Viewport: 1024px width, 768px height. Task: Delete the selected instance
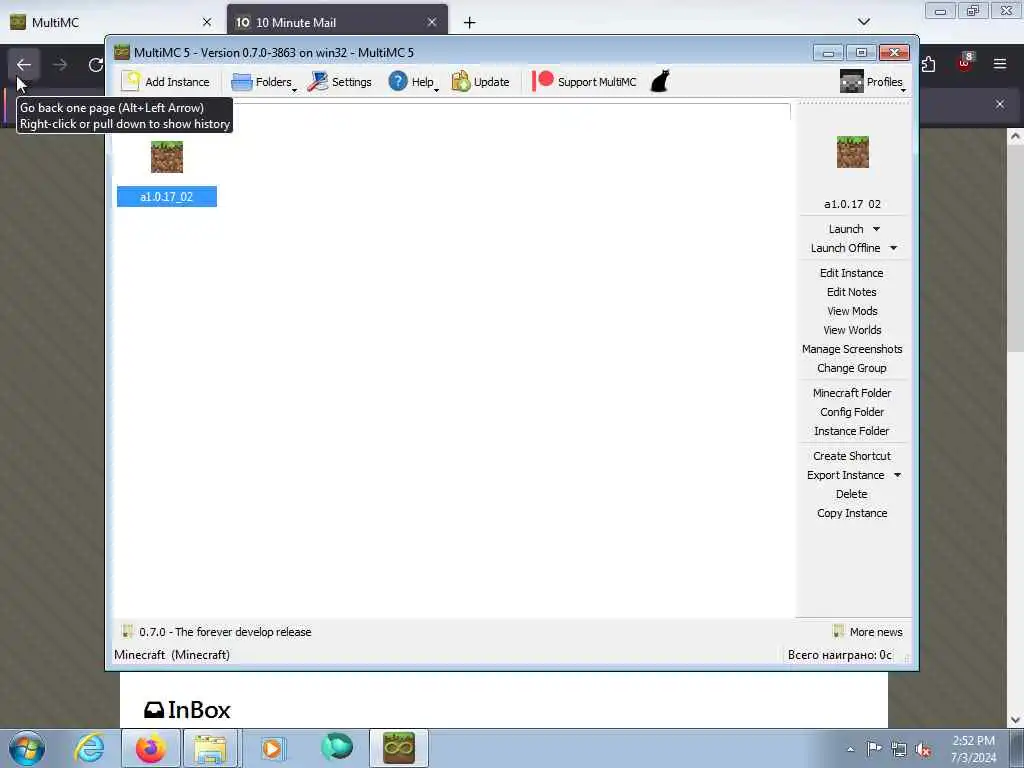click(852, 494)
